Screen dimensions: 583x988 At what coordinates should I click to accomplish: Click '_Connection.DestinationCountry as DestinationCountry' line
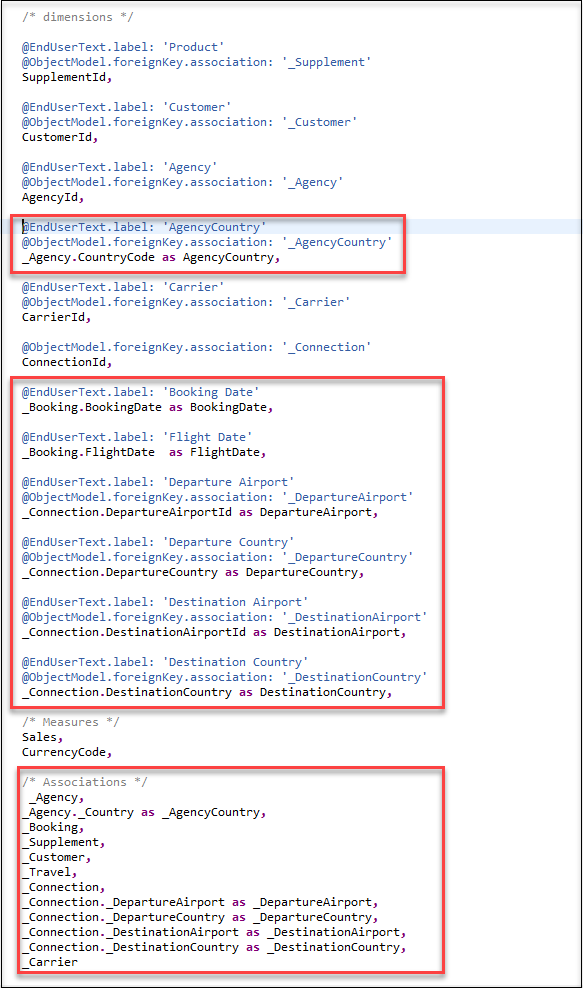click(207, 692)
